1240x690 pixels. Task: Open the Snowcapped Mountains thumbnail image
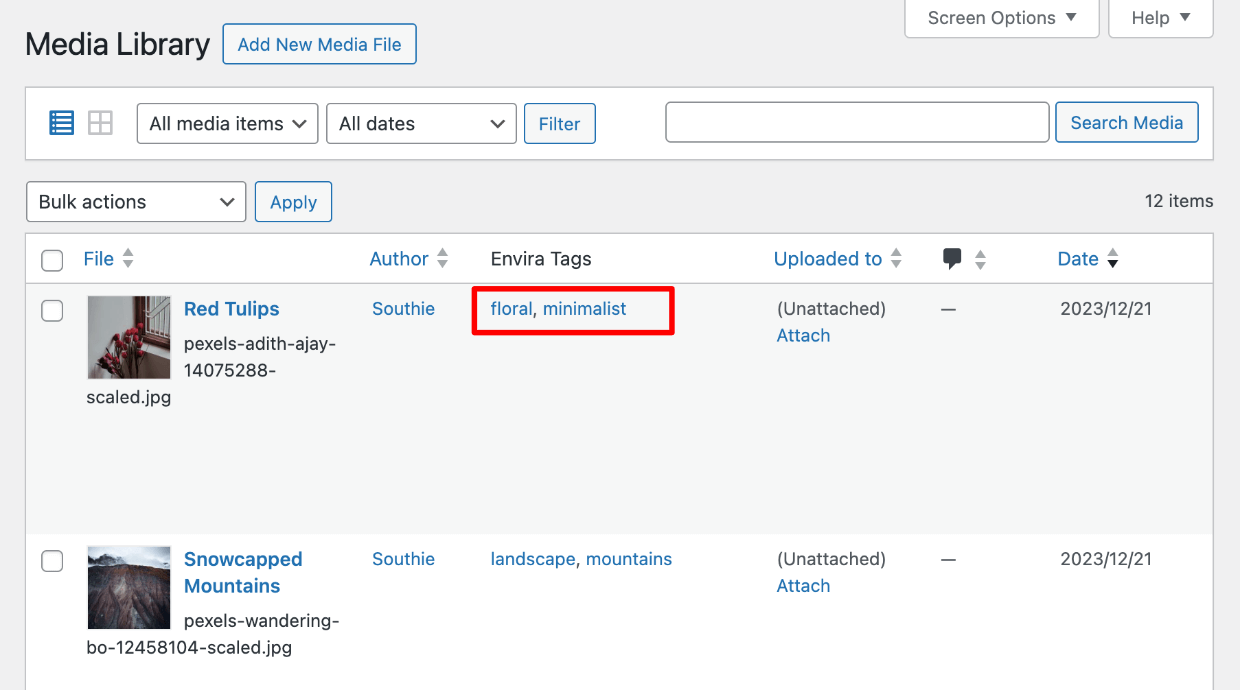tap(129, 587)
